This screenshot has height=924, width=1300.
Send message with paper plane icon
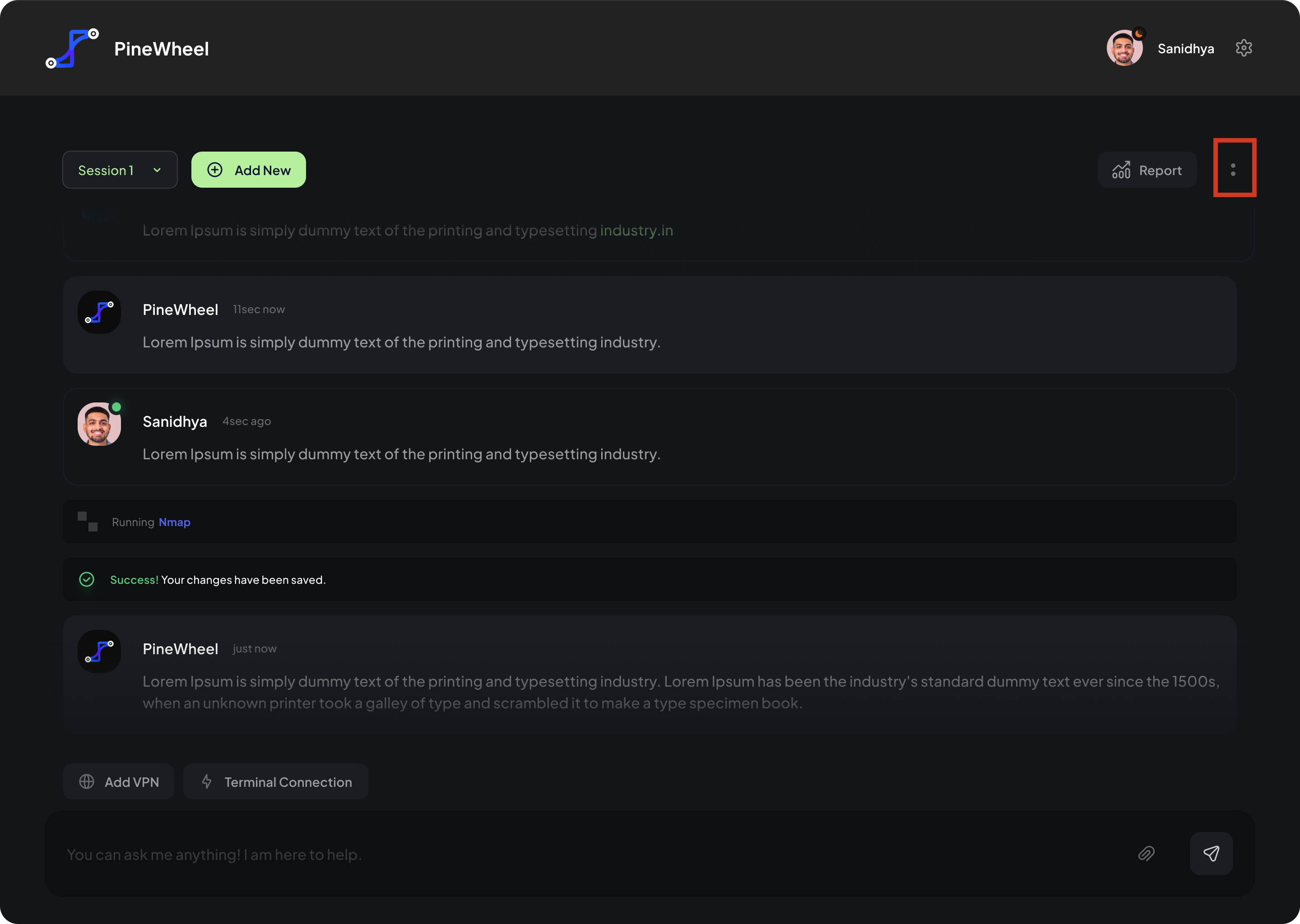click(1211, 854)
